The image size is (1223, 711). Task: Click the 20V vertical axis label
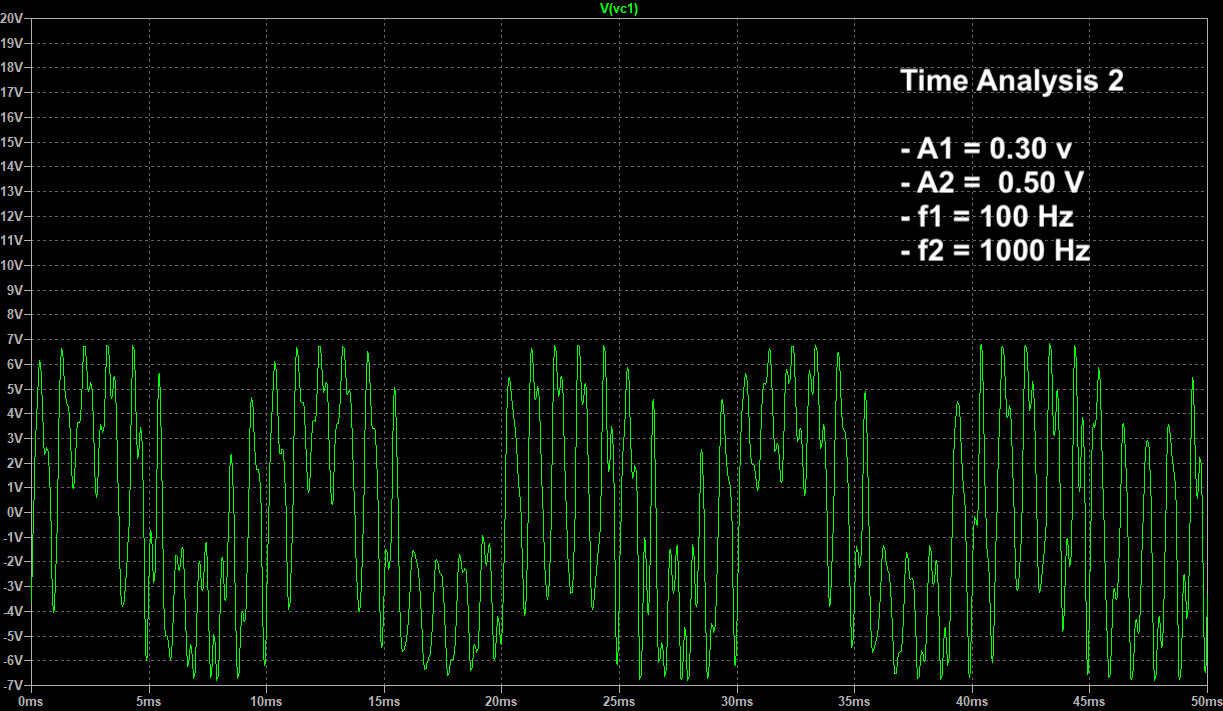pyautogui.click(x=12, y=19)
